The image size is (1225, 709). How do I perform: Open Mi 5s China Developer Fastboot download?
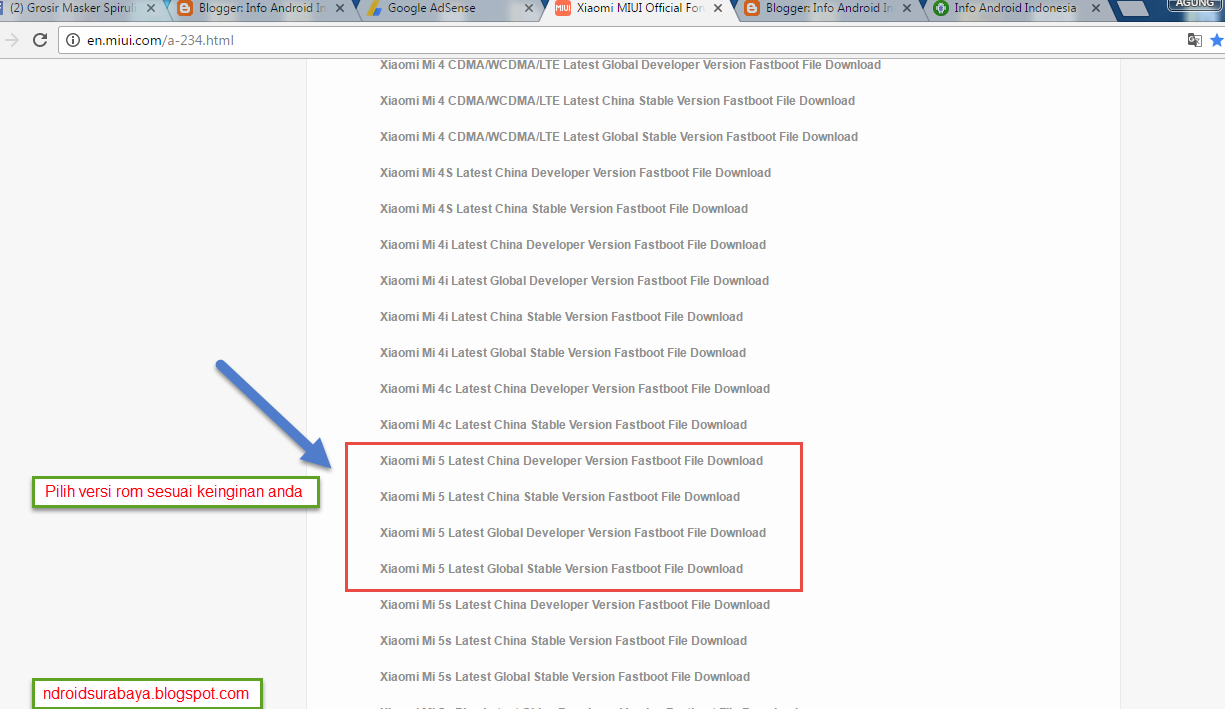pos(575,605)
